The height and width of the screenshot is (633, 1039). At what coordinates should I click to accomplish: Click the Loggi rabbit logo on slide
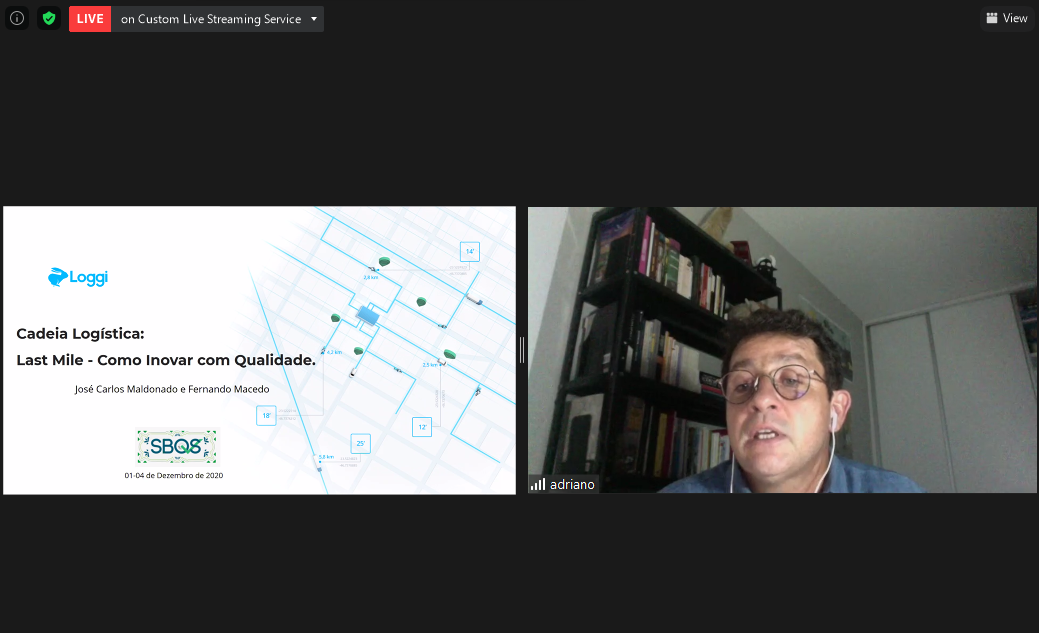58,277
